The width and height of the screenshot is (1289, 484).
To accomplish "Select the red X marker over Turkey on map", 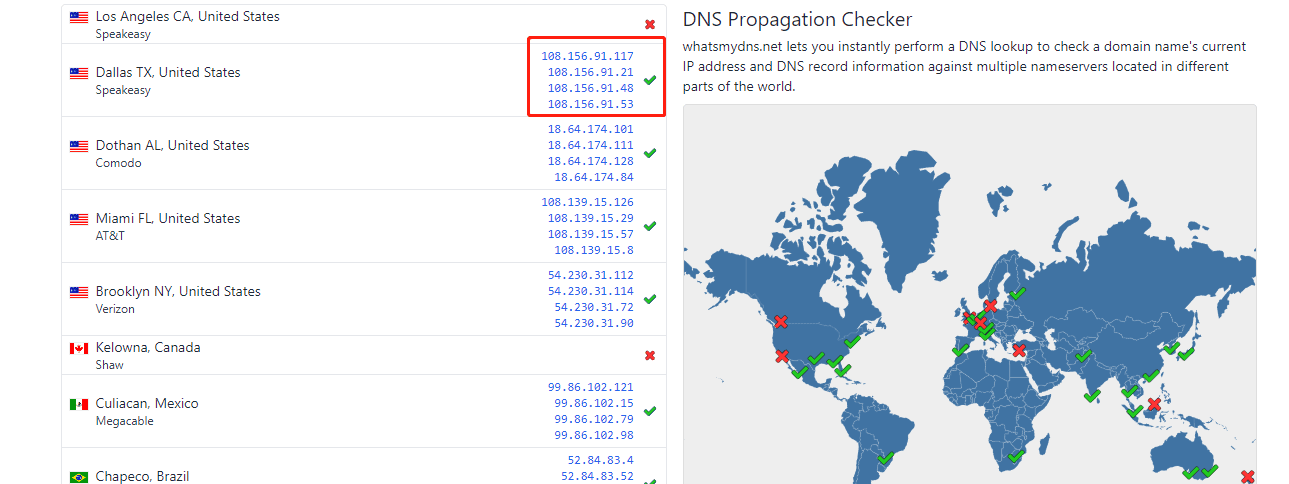I will [x=1019, y=350].
